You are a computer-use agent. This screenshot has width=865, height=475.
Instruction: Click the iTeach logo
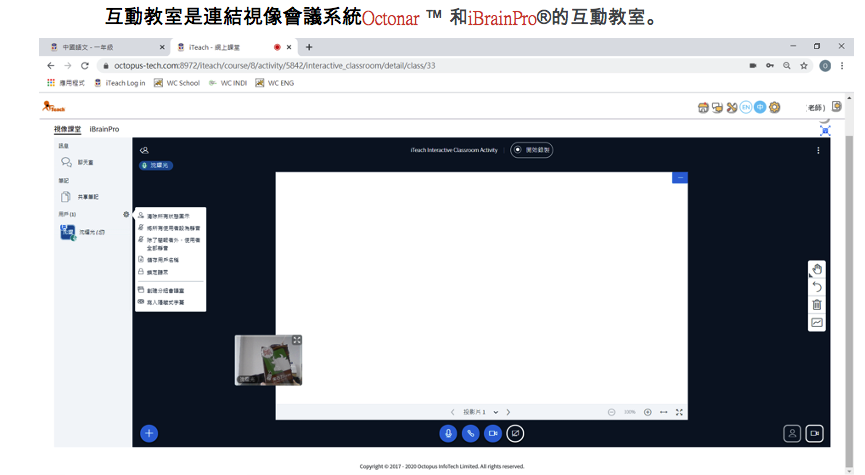point(54,107)
